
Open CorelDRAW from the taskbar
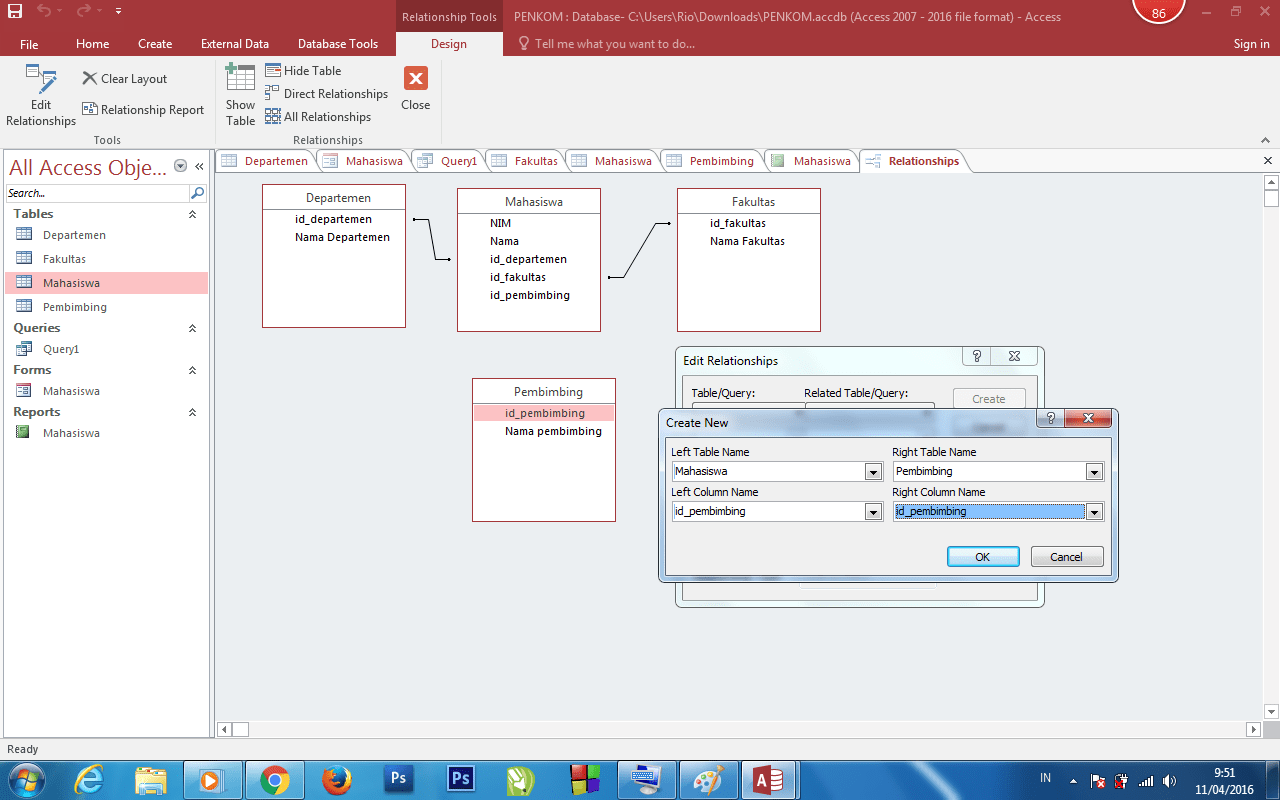[521, 780]
